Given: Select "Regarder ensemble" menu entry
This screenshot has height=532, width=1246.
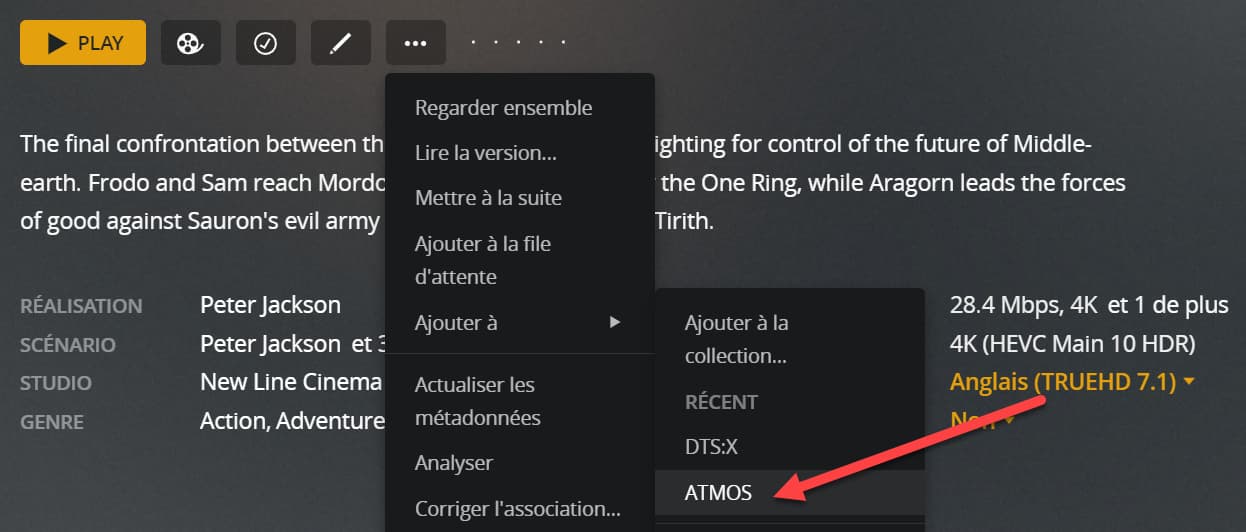Looking at the screenshot, I should pyautogui.click(x=503, y=108).
